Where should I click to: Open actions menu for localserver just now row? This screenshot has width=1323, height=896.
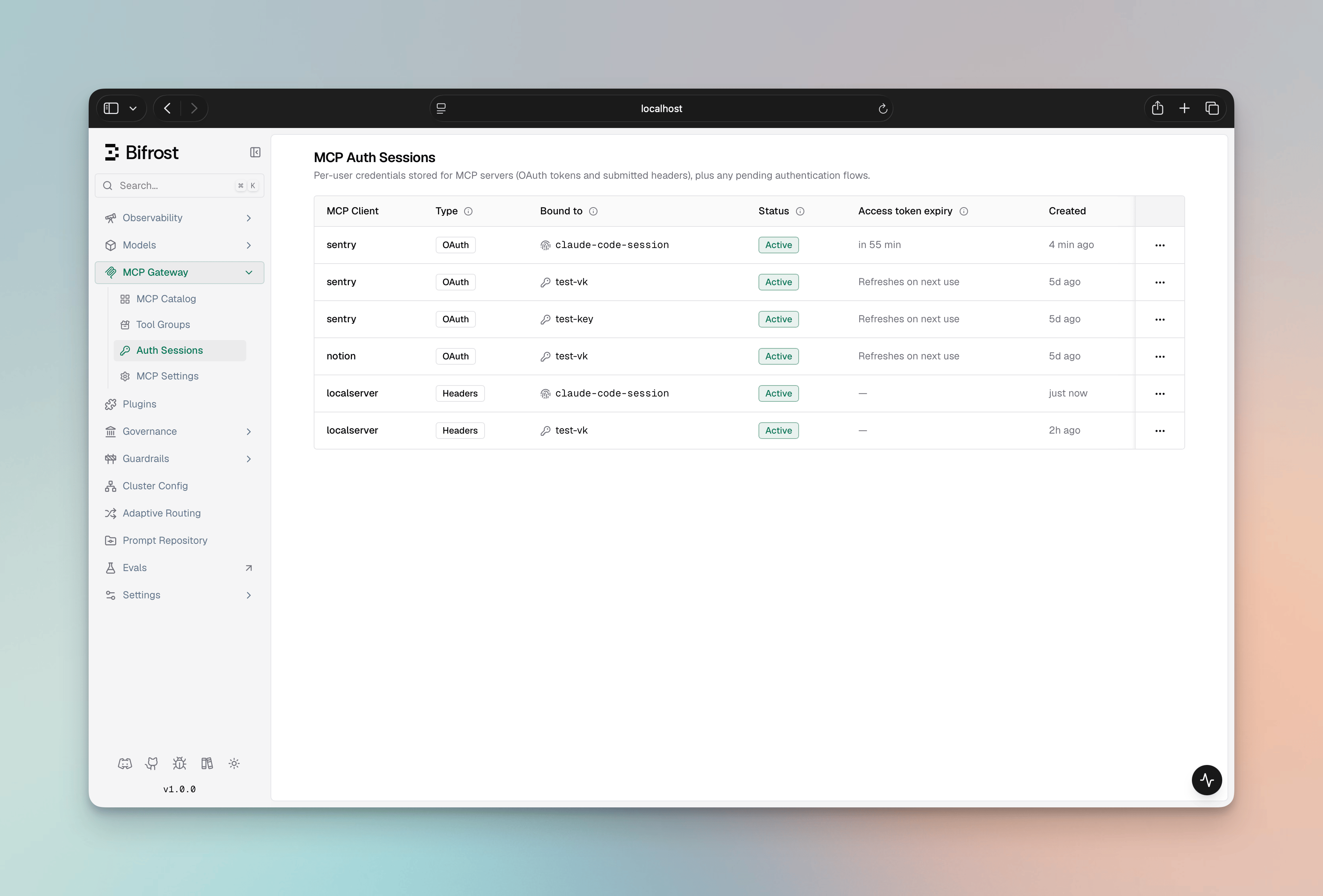pyautogui.click(x=1160, y=394)
